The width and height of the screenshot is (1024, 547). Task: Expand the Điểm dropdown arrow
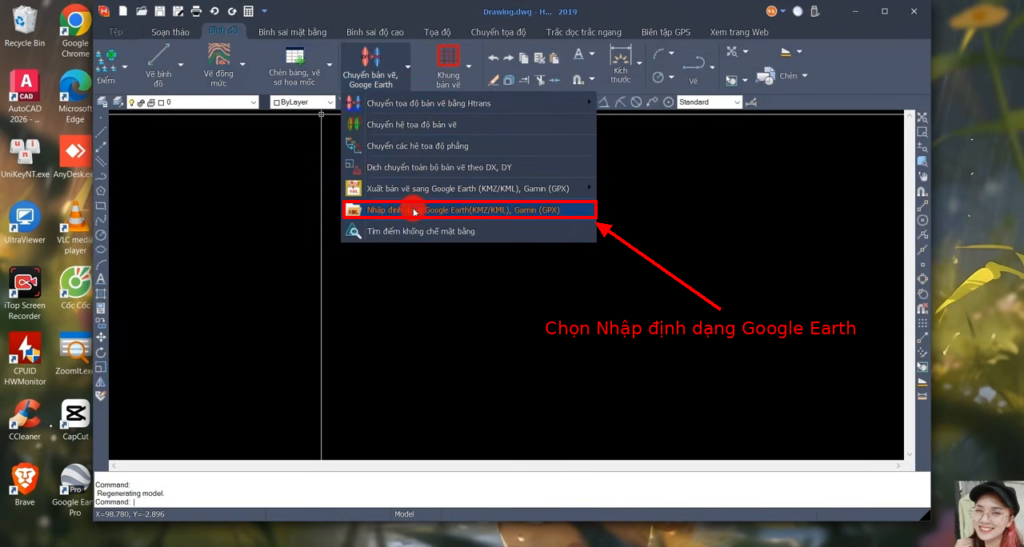(125, 67)
